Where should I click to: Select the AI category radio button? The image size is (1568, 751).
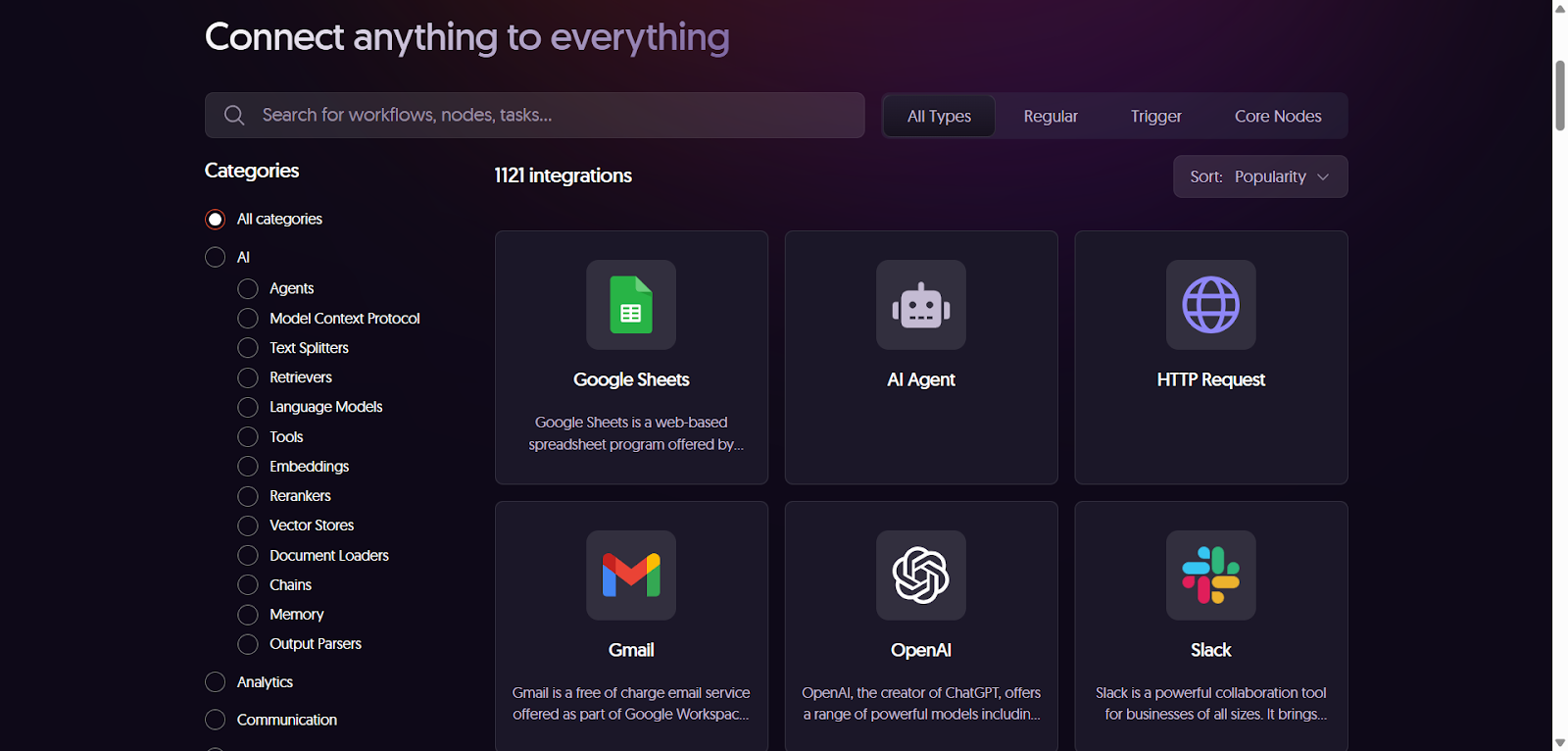tap(216, 257)
